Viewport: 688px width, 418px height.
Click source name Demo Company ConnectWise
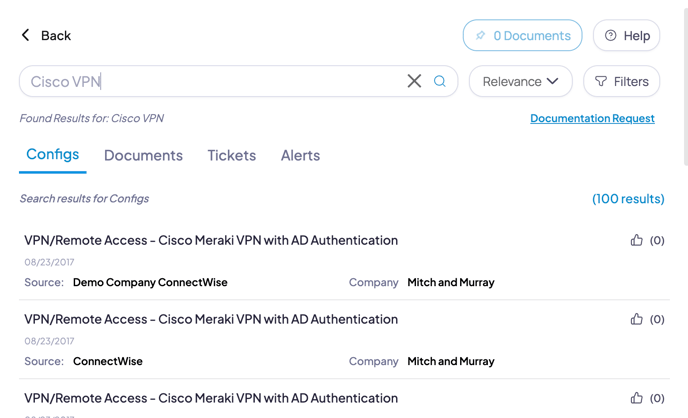click(x=150, y=282)
